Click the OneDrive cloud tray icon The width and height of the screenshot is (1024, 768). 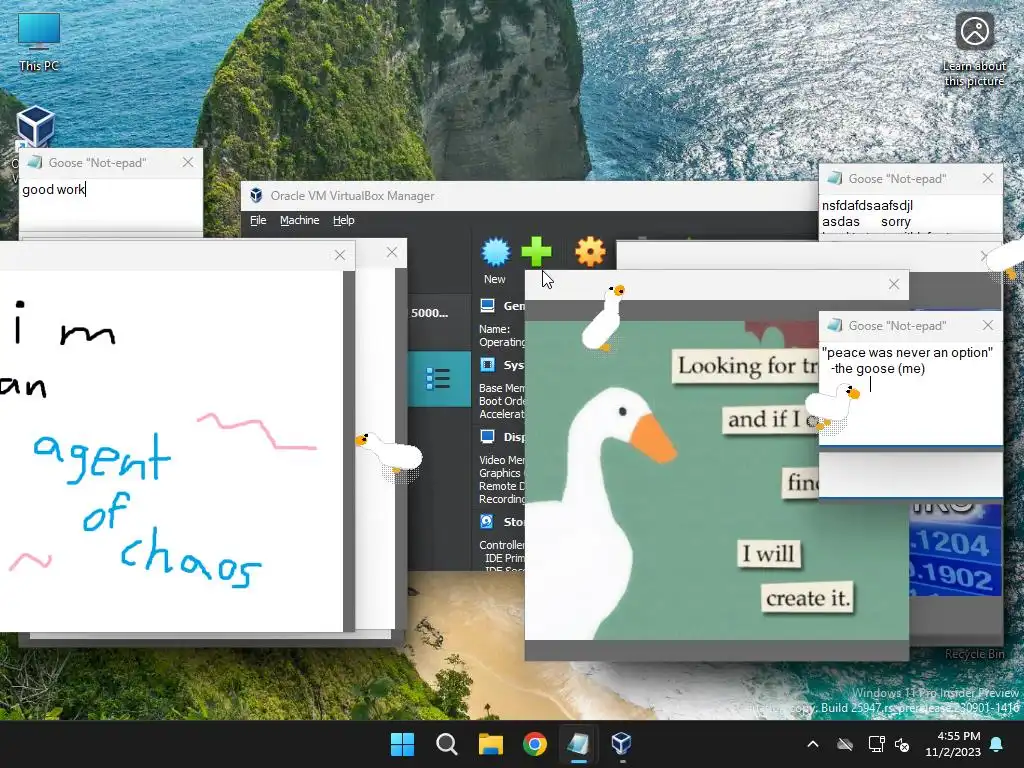pyautogui.click(x=845, y=744)
